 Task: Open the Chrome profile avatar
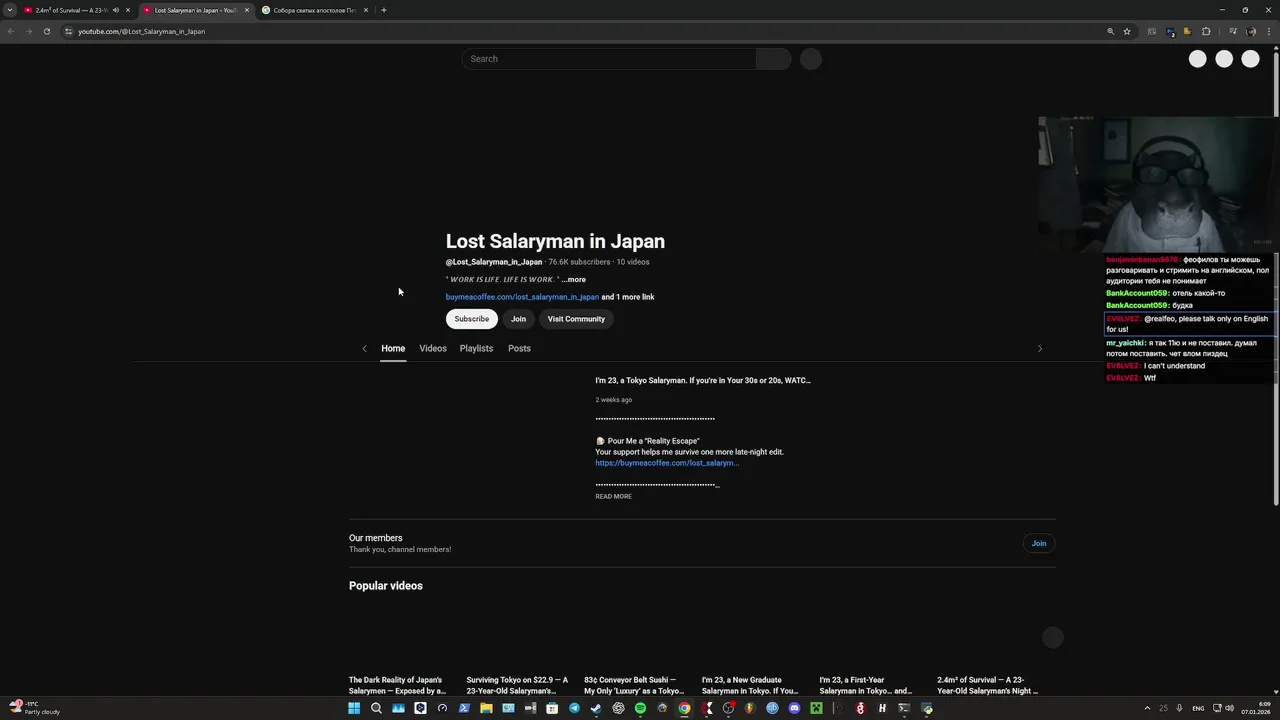1251,31
